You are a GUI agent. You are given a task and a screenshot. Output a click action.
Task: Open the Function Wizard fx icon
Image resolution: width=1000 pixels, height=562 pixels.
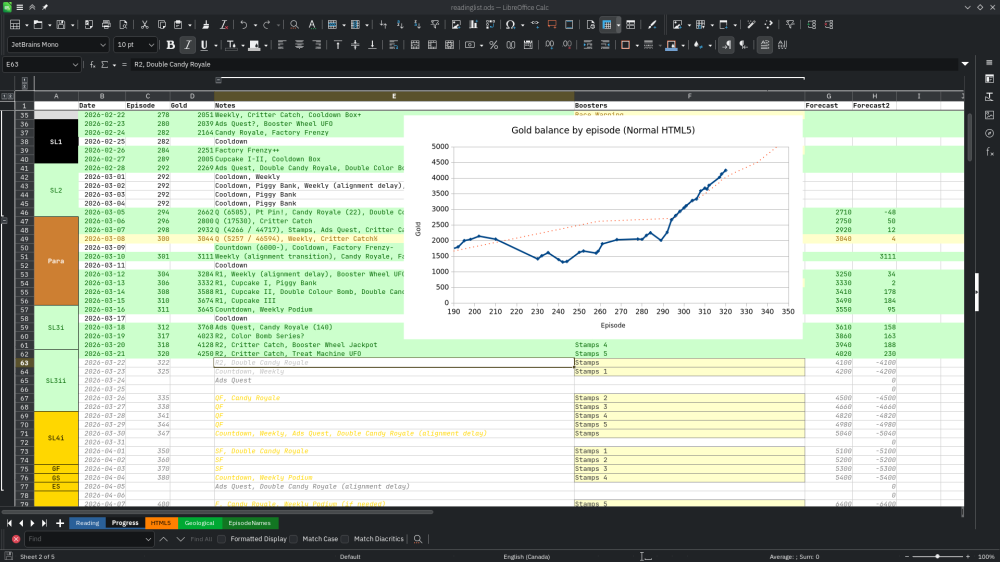(92, 64)
